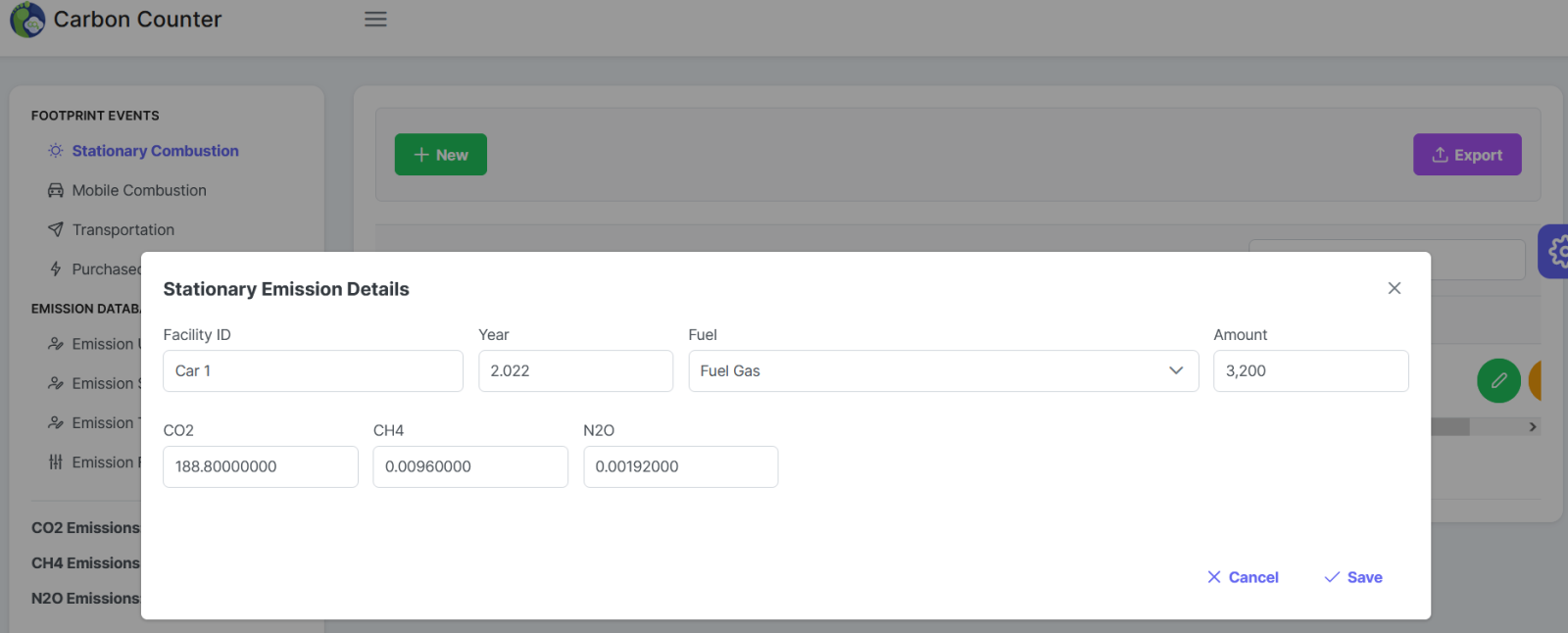Cancel the emission details dialog

coord(1243,577)
